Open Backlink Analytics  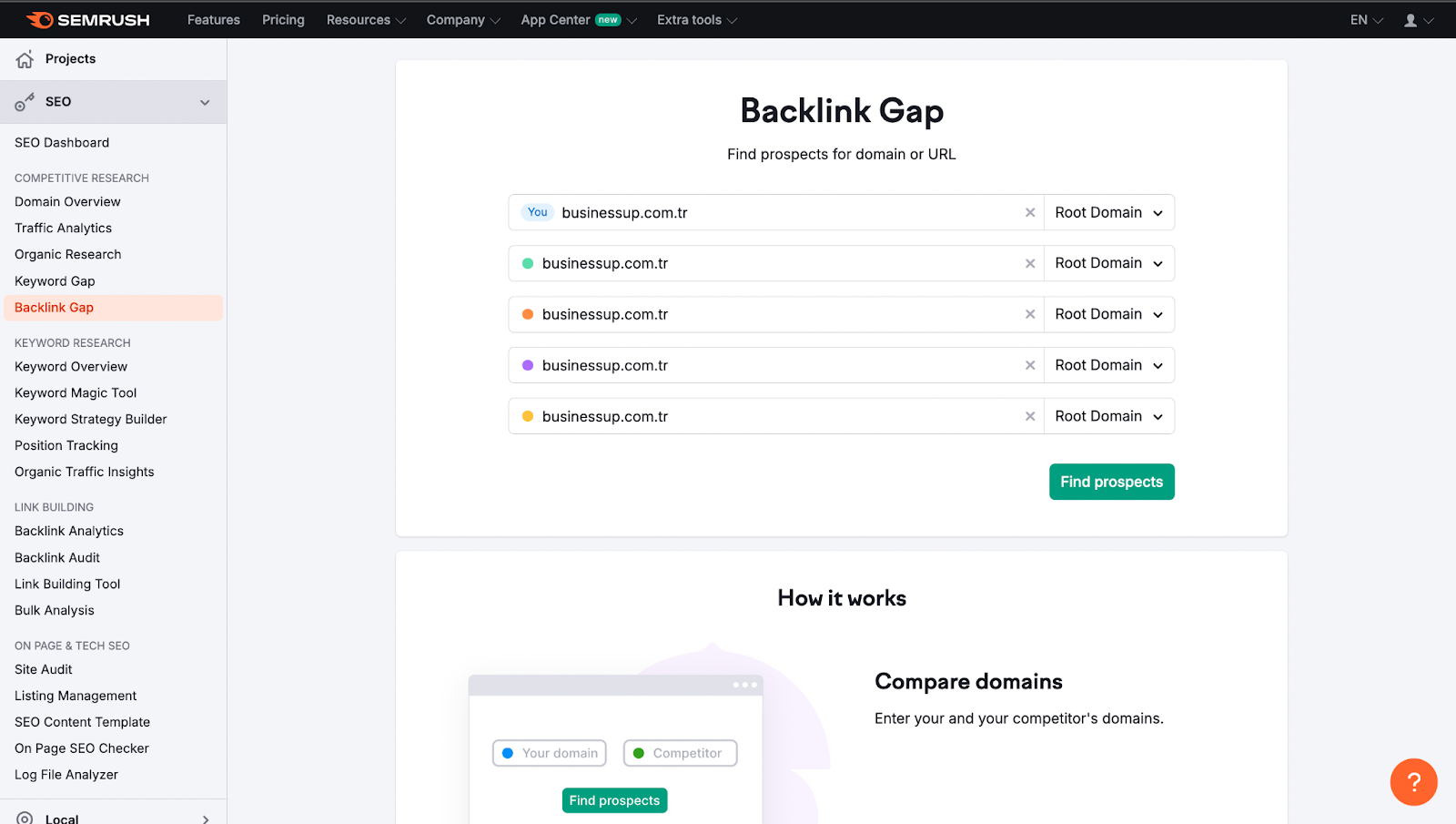[69, 532]
